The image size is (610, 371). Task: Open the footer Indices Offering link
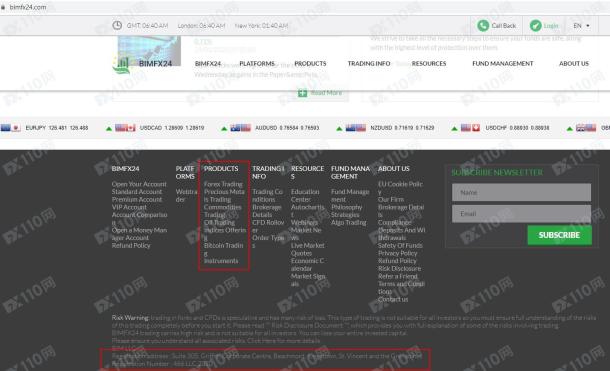tap(225, 234)
